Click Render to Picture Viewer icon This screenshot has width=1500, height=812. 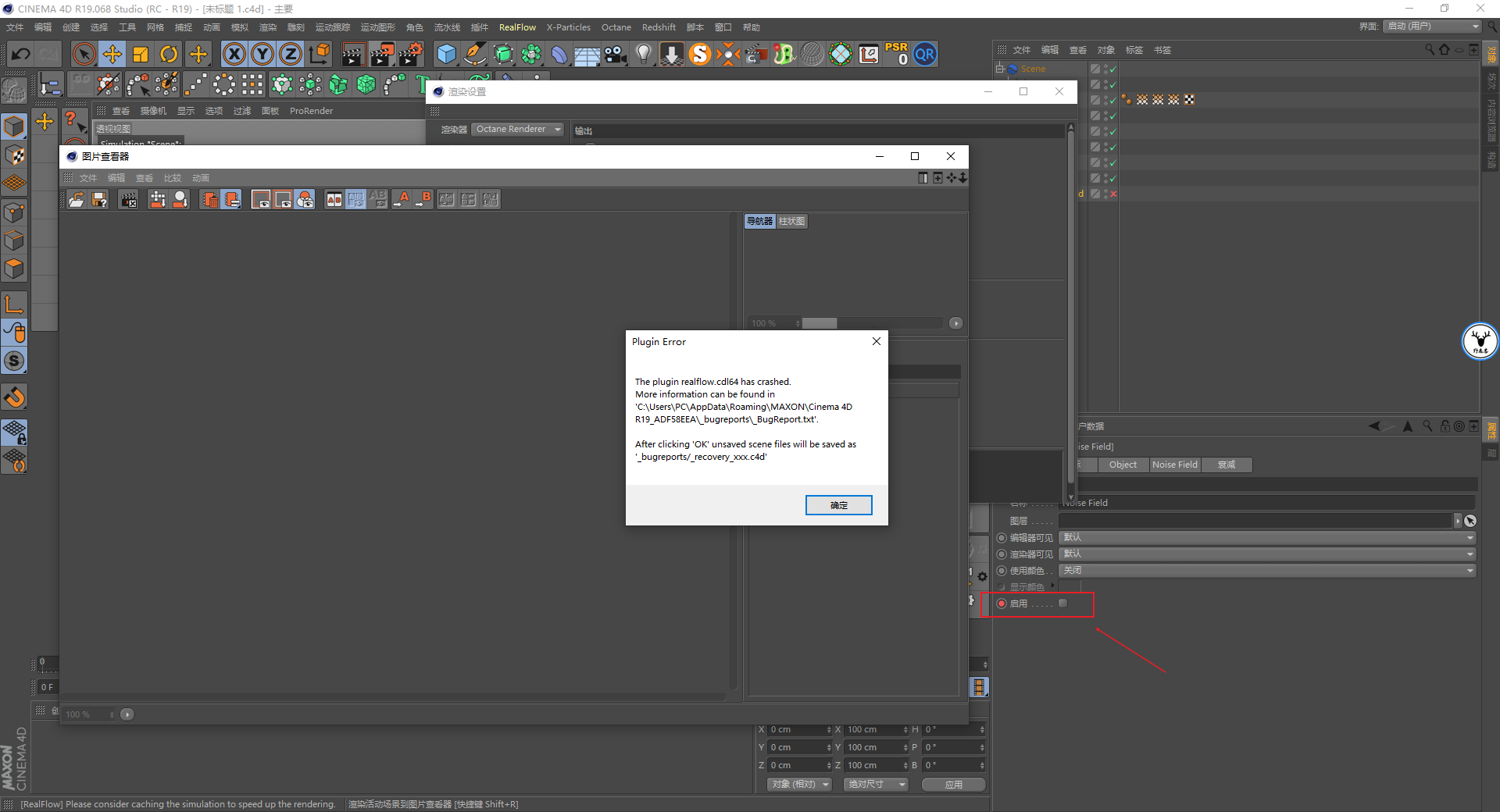(382, 54)
